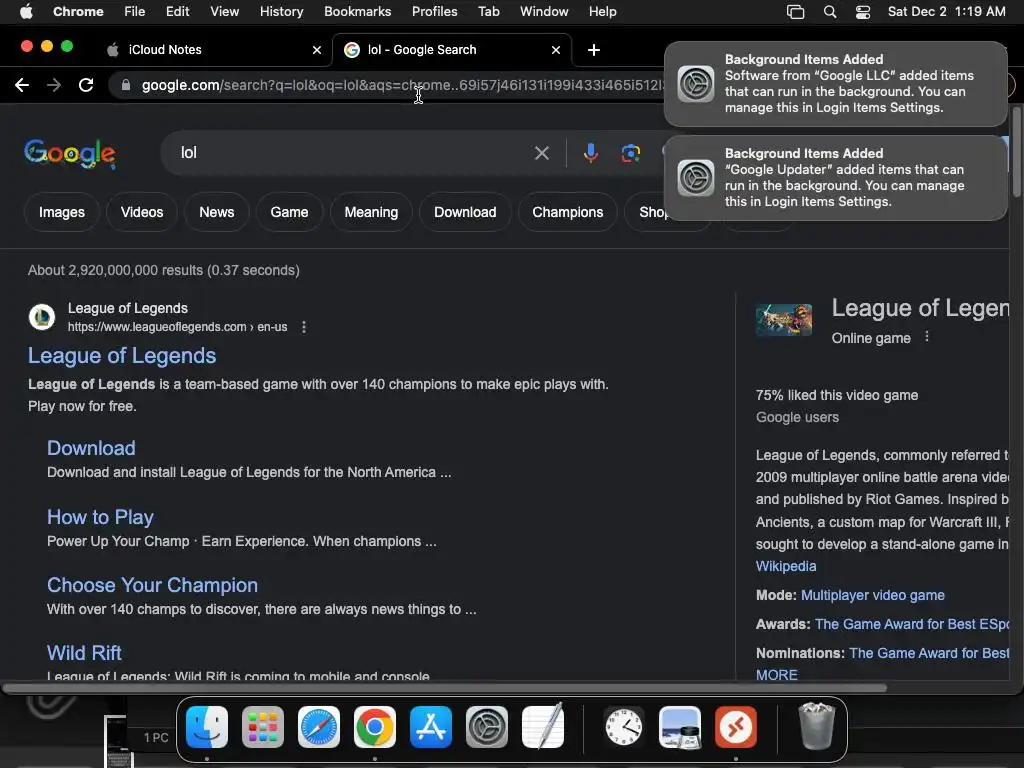The width and height of the screenshot is (1024, 768).
Task: Click the vertical page scrollbar
Action: click(x=1016, y=150)
